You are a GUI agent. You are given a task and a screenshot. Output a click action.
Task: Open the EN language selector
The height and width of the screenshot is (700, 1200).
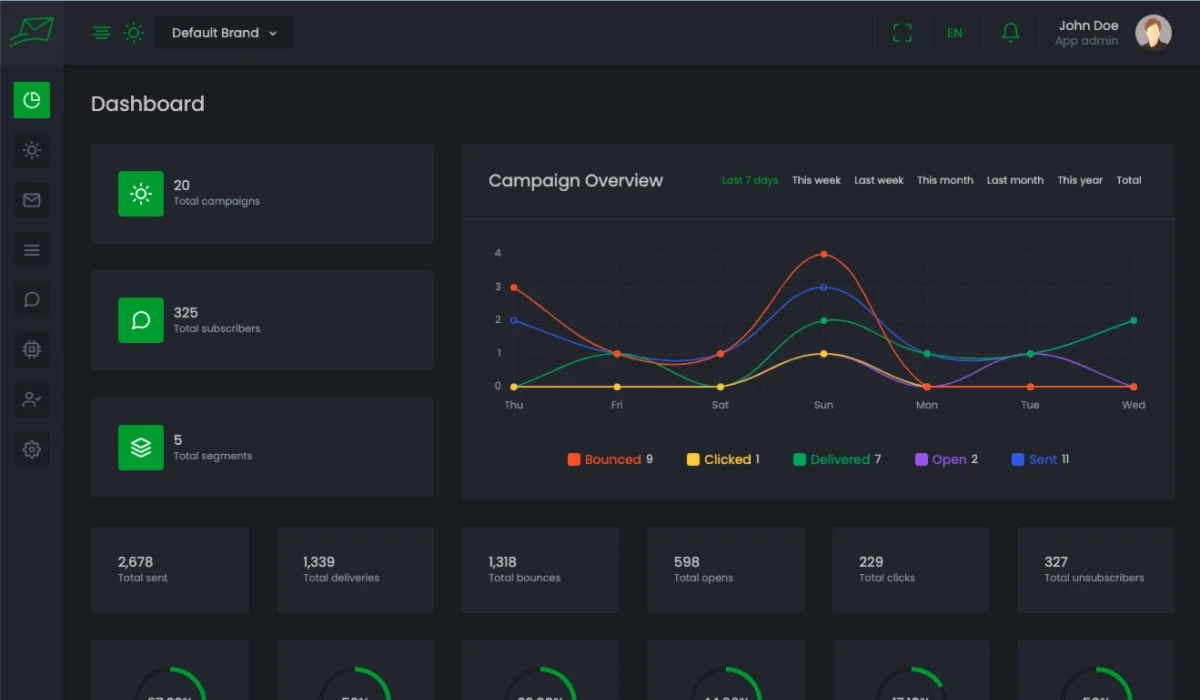click(x=954, y=33)
